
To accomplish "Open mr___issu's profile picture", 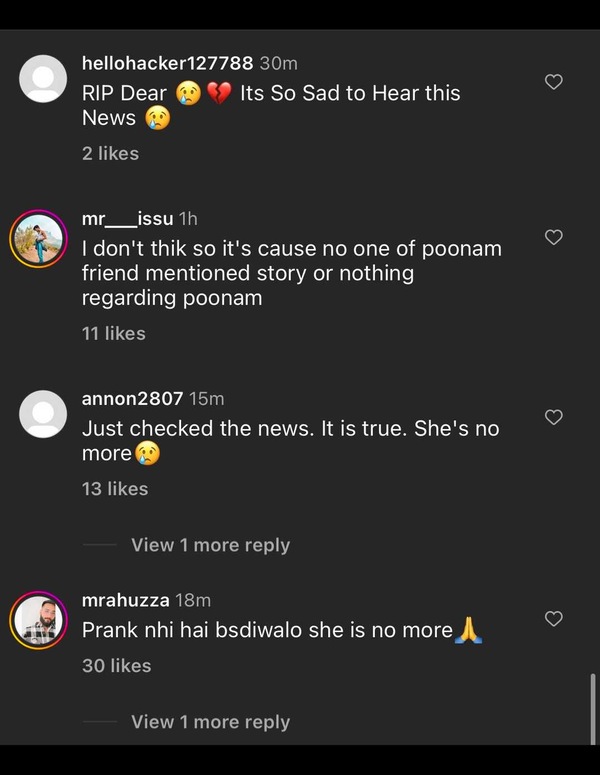I will coord(39,240).
